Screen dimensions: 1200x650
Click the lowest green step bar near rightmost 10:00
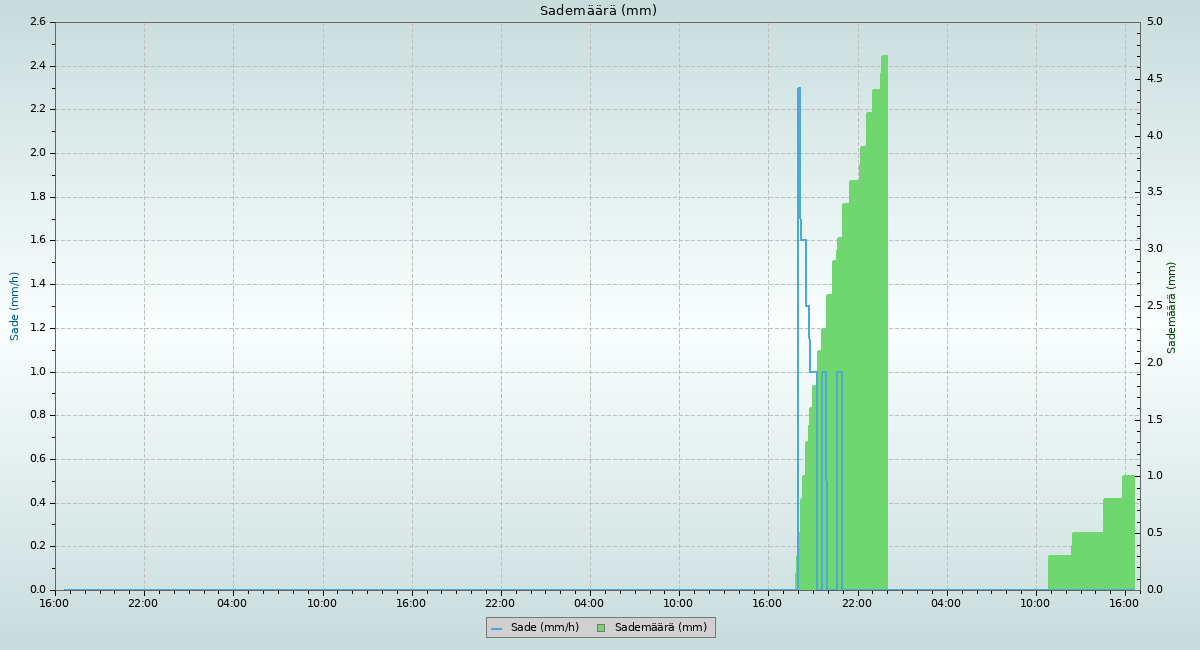click(1060, 572)
